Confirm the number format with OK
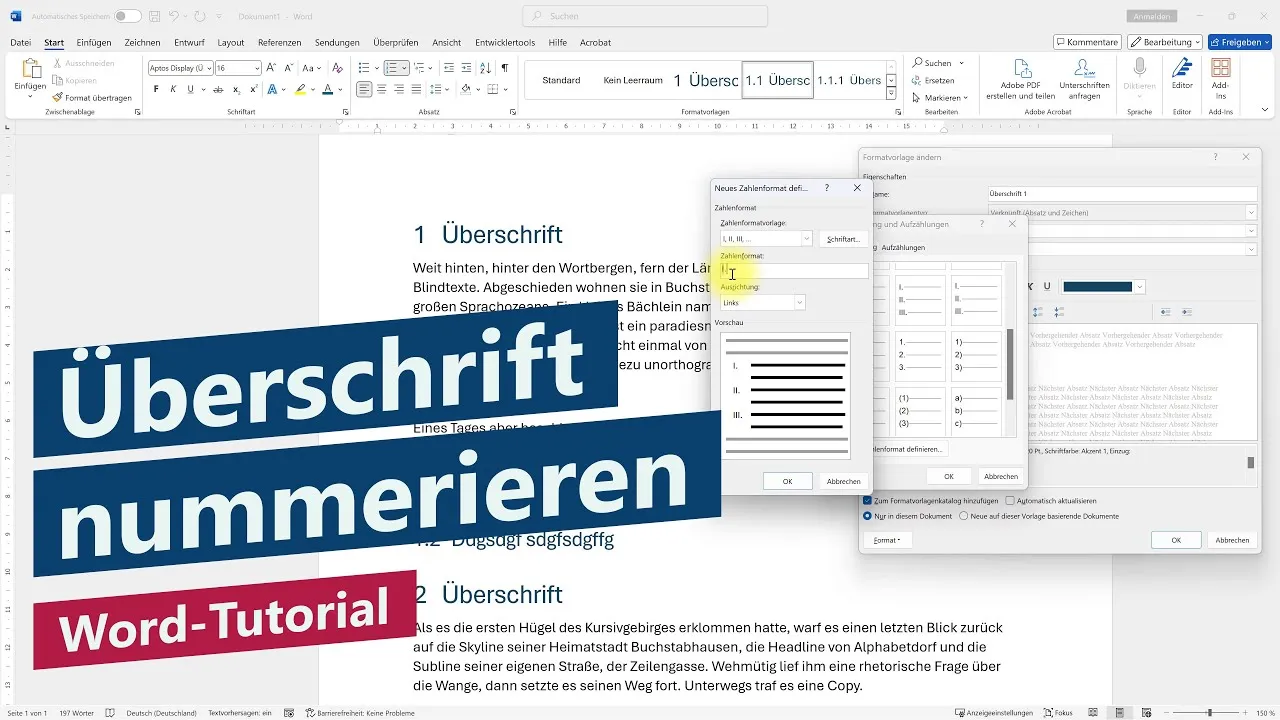Image resolution: width=1280 pixels, height=720 pixels. tap(786, 480)
